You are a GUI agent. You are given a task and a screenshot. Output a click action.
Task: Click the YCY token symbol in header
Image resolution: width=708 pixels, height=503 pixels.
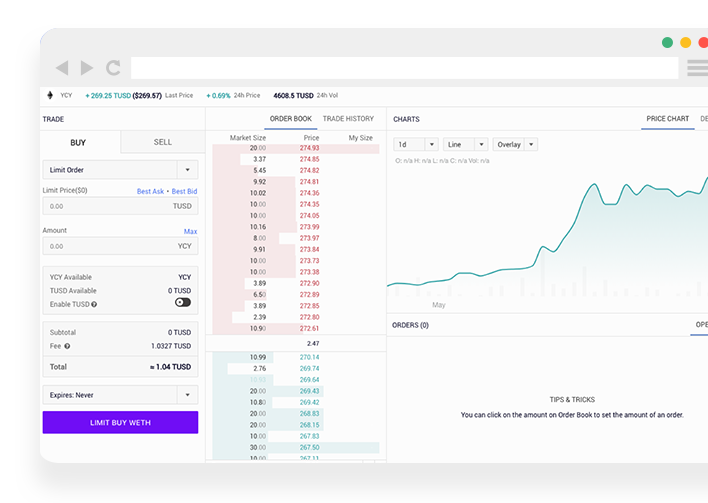pos(66,95)
